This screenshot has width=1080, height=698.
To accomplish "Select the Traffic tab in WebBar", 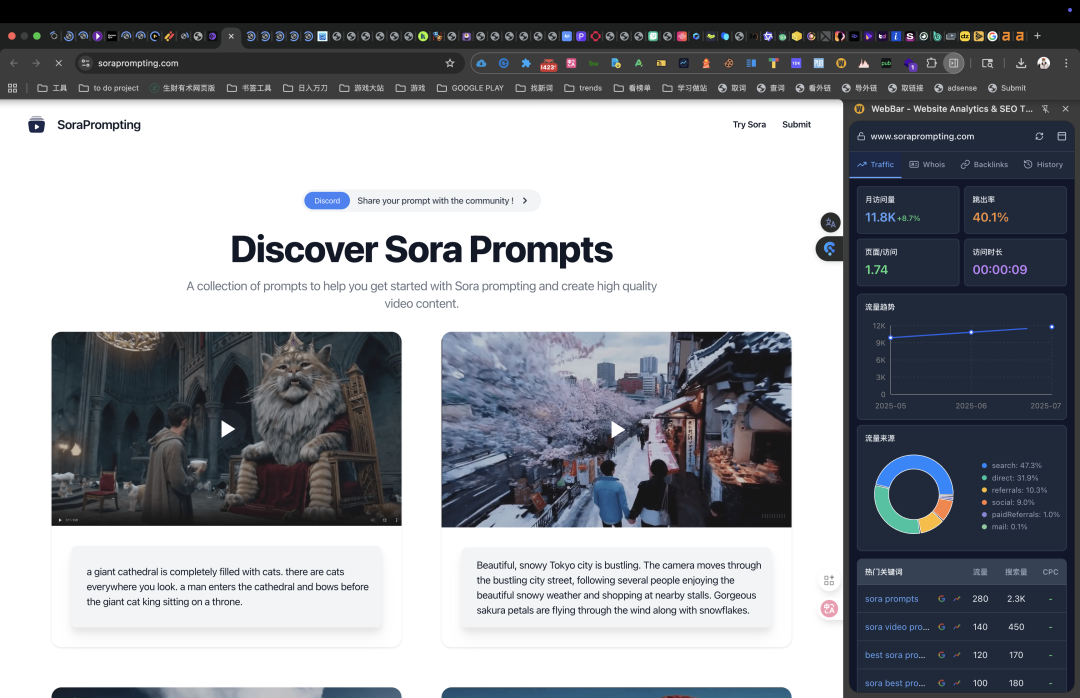I will (x=875, y=165).
